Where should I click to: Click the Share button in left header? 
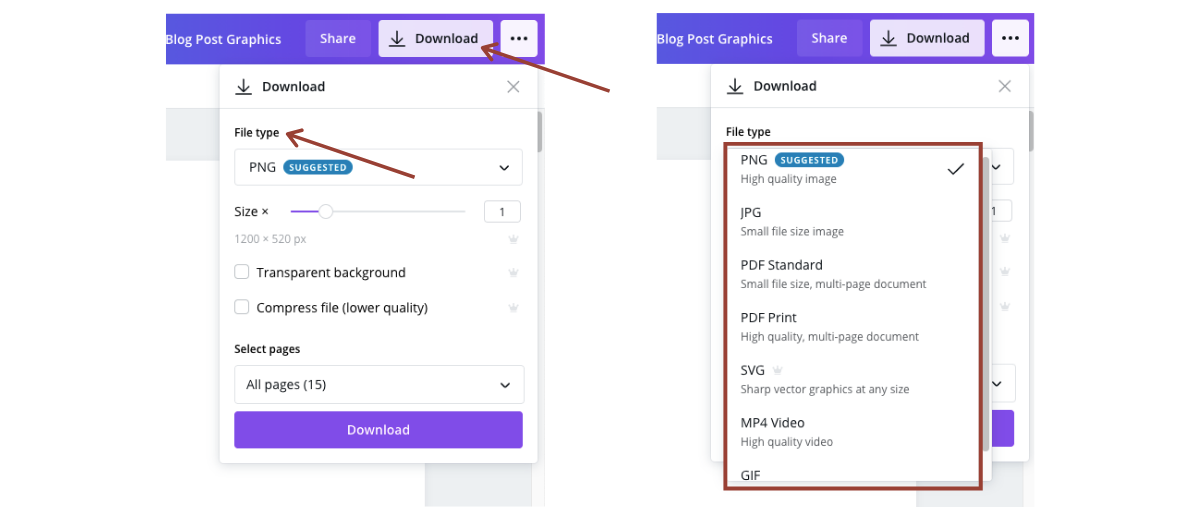click(338, 38)
